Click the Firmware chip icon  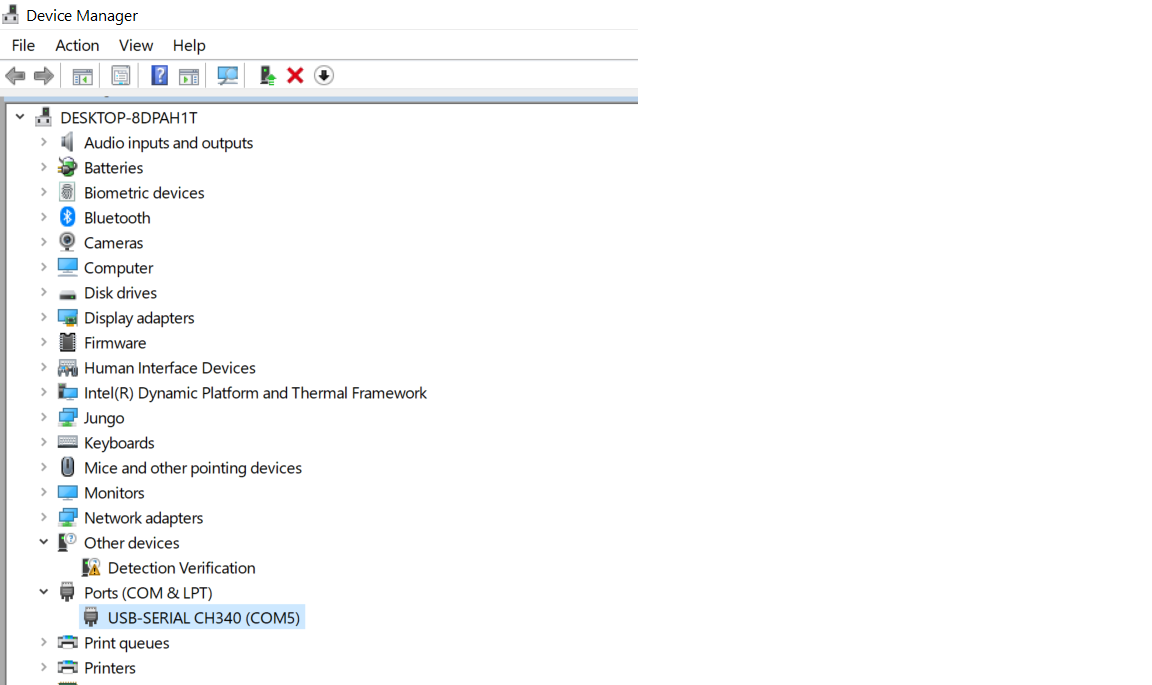(68, 342)
